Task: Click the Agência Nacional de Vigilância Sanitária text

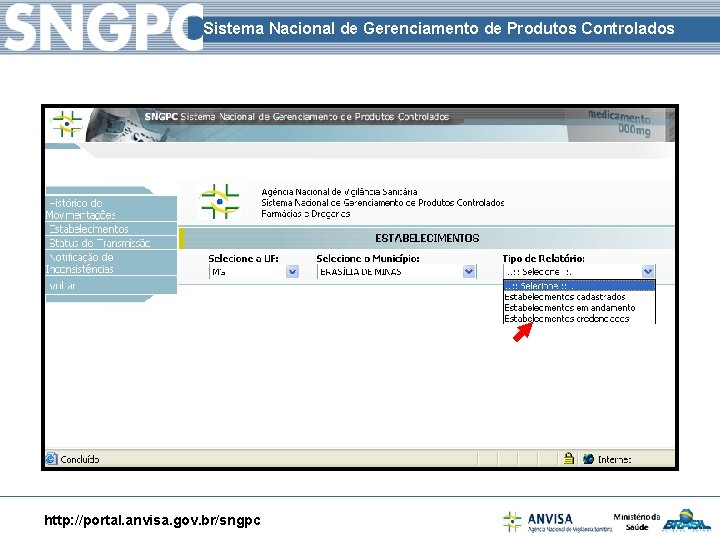Action: coord(339,192)
